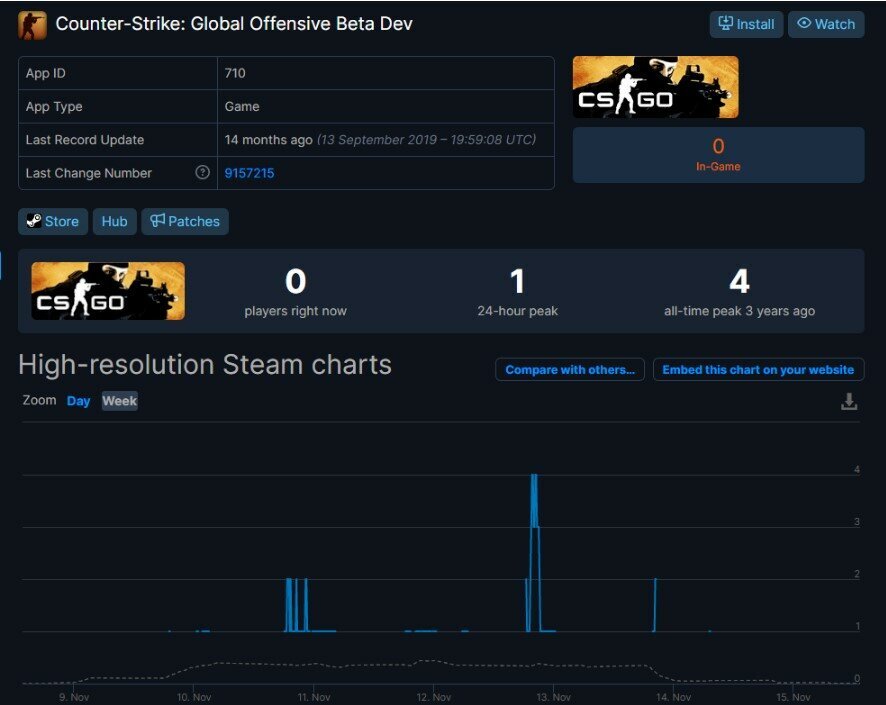Click the Watch button

coord(826,24)
